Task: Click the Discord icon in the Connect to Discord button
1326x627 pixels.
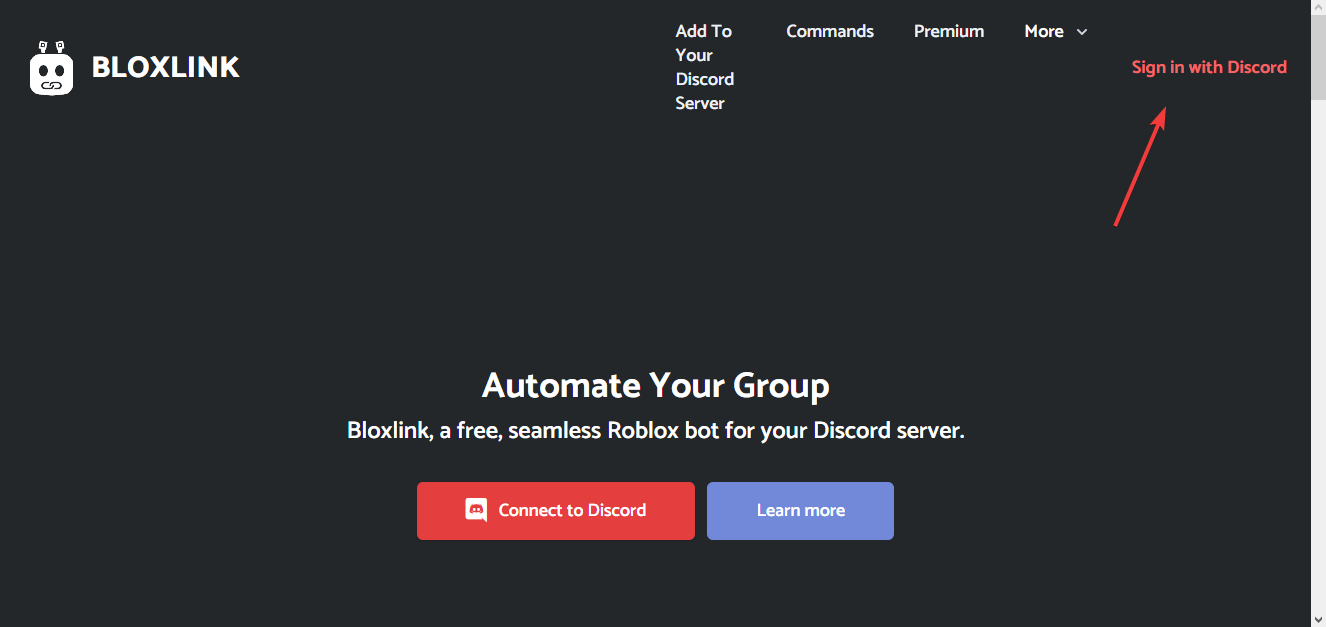Action: point(477,510)
